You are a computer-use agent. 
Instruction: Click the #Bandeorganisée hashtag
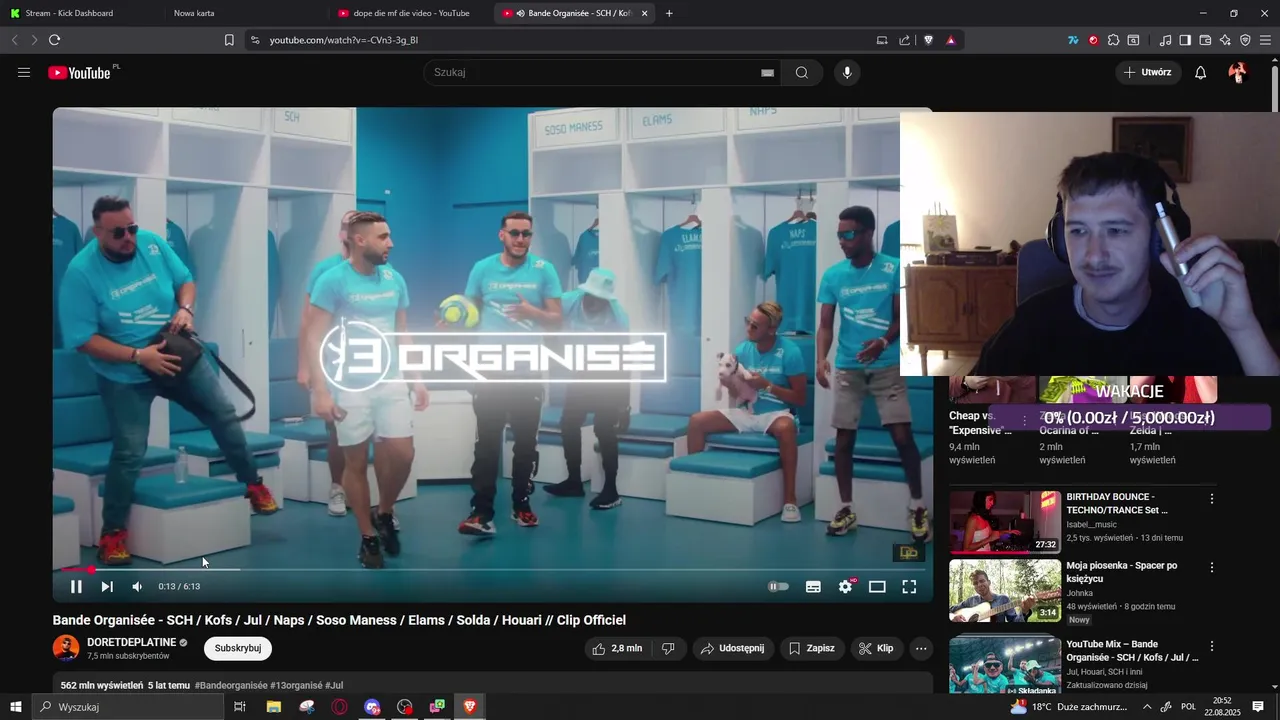click(x=231, y=686)
